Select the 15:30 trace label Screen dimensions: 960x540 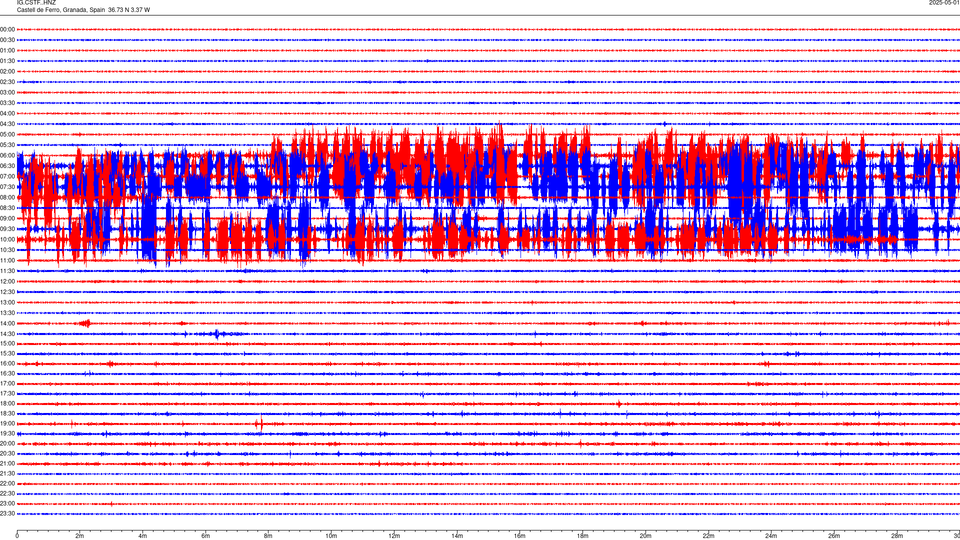[7, 353]
